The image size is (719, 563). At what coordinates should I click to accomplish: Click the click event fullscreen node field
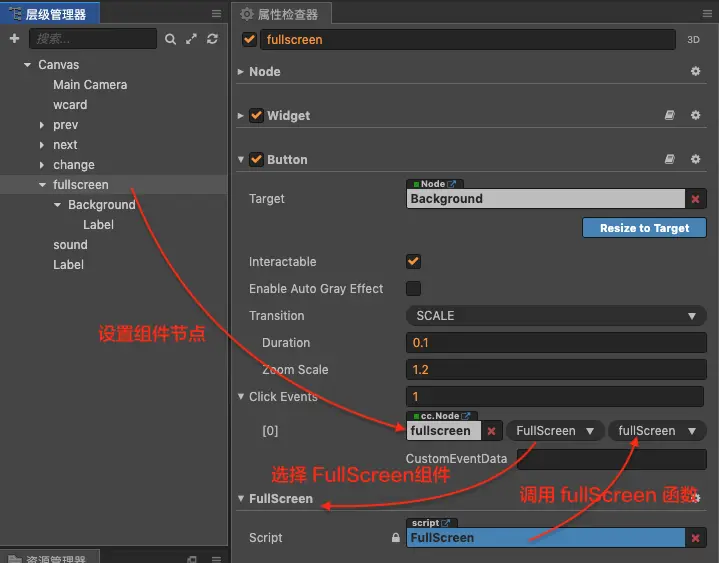(x=443, y=431)
